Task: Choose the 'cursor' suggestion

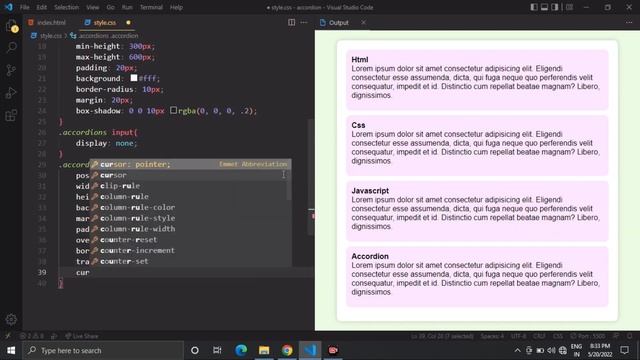Action: [190, 175]
